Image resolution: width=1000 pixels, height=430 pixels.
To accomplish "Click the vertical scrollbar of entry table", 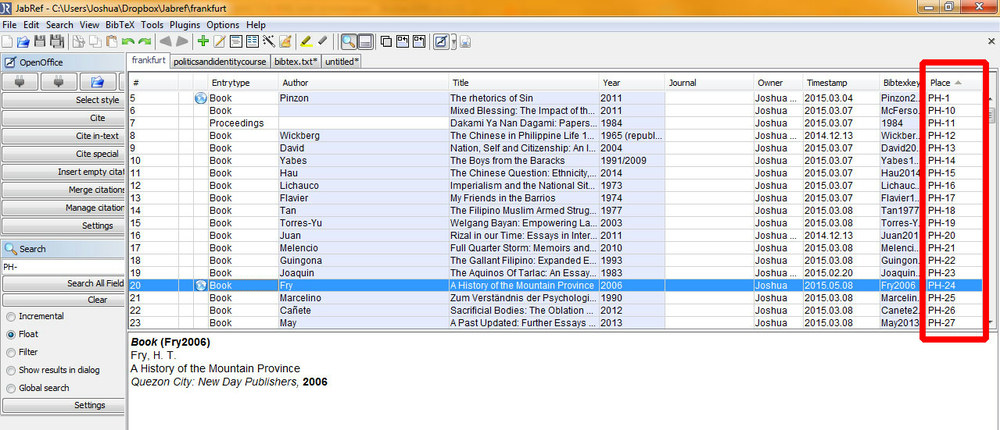I will pyautogui.click(x=990, y=200).
